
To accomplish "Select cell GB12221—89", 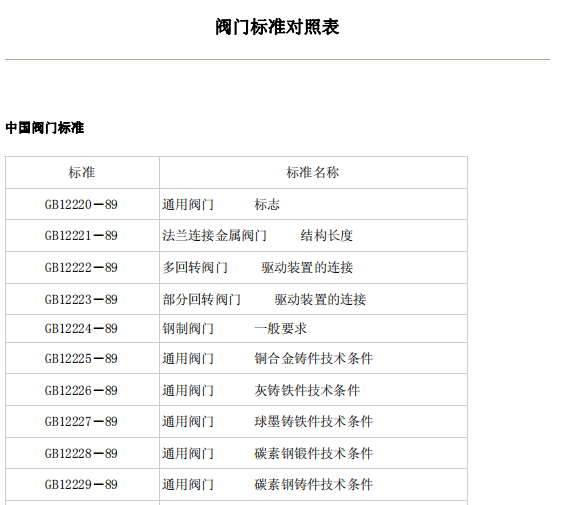I will pyautogui.click(x=81, y=236).
